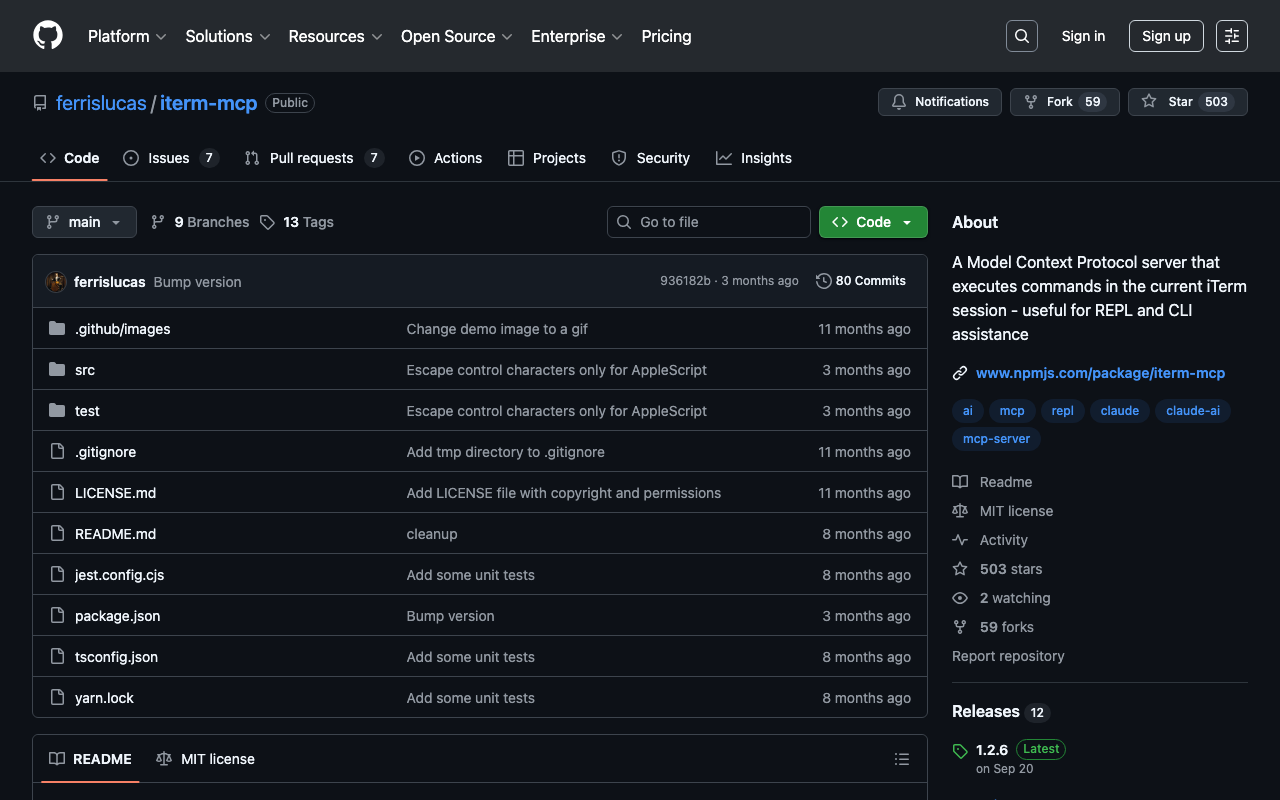Click the Sign up button

pyautogui.click(x=1165, y=36)
